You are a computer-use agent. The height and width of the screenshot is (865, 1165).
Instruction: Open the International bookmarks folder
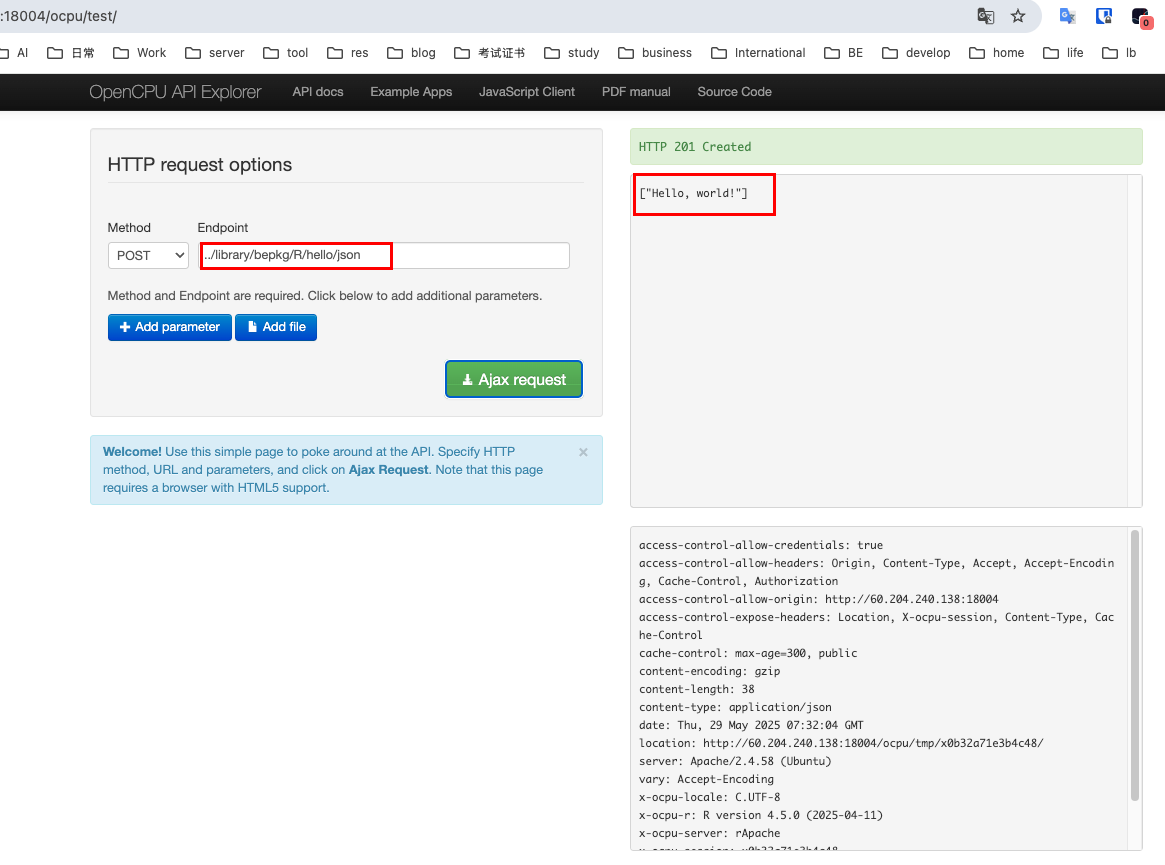[759, 53]
